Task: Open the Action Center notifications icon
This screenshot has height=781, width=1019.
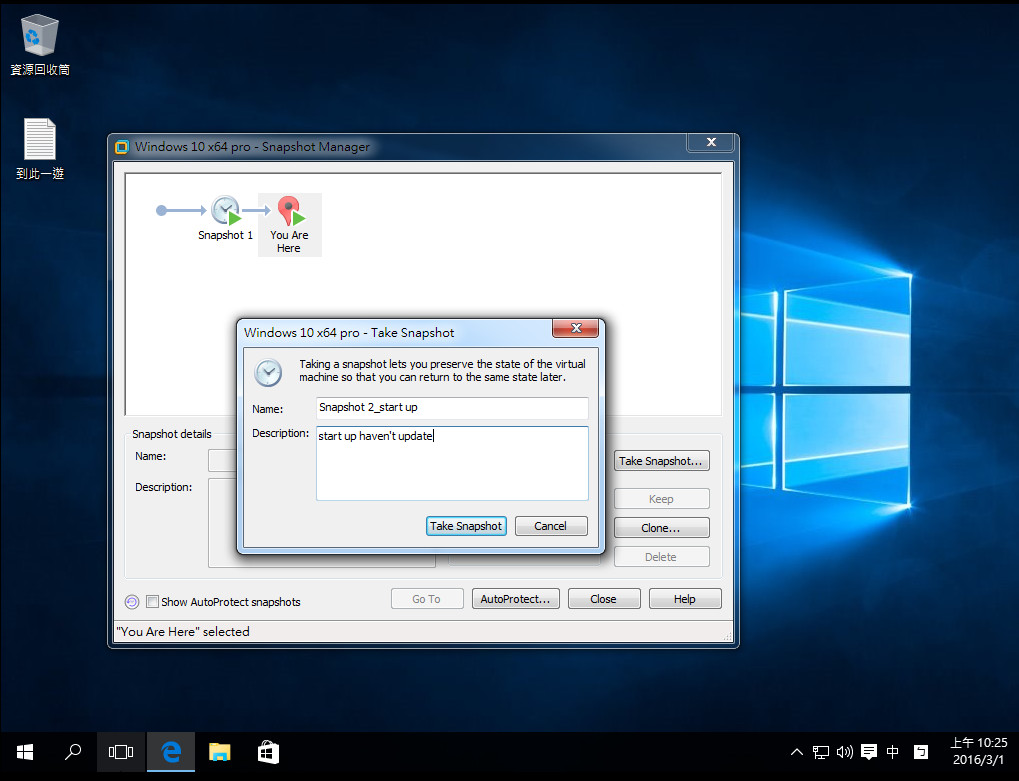Action: [x=868, y=752]
